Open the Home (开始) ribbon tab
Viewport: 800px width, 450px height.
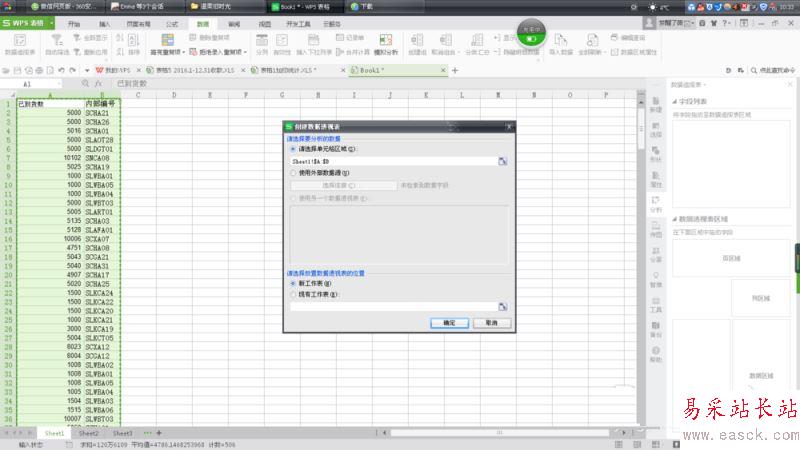click(x=74, y=24)
